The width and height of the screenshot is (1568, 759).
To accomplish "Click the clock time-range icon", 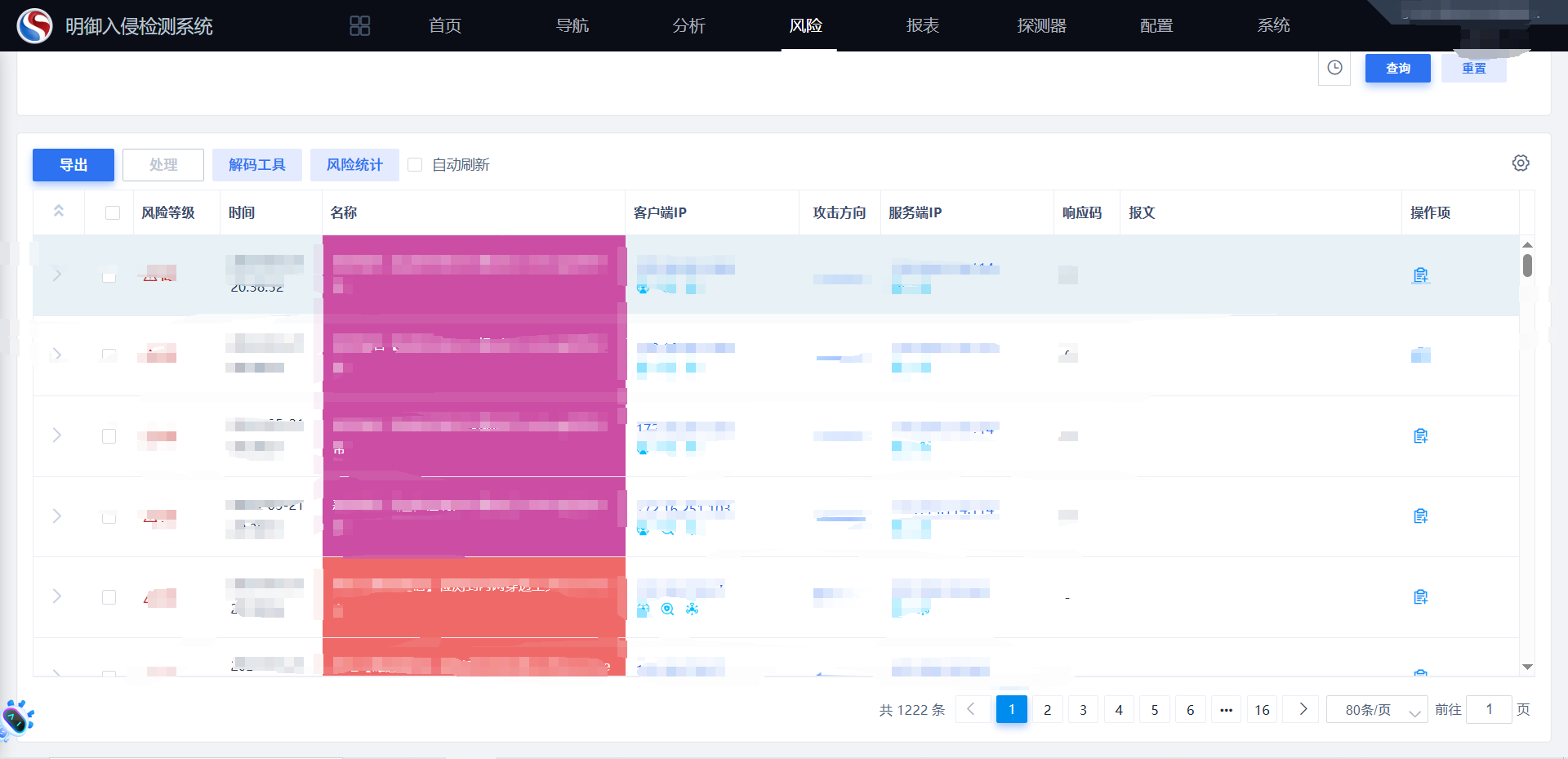I will tap(1334, 68).
